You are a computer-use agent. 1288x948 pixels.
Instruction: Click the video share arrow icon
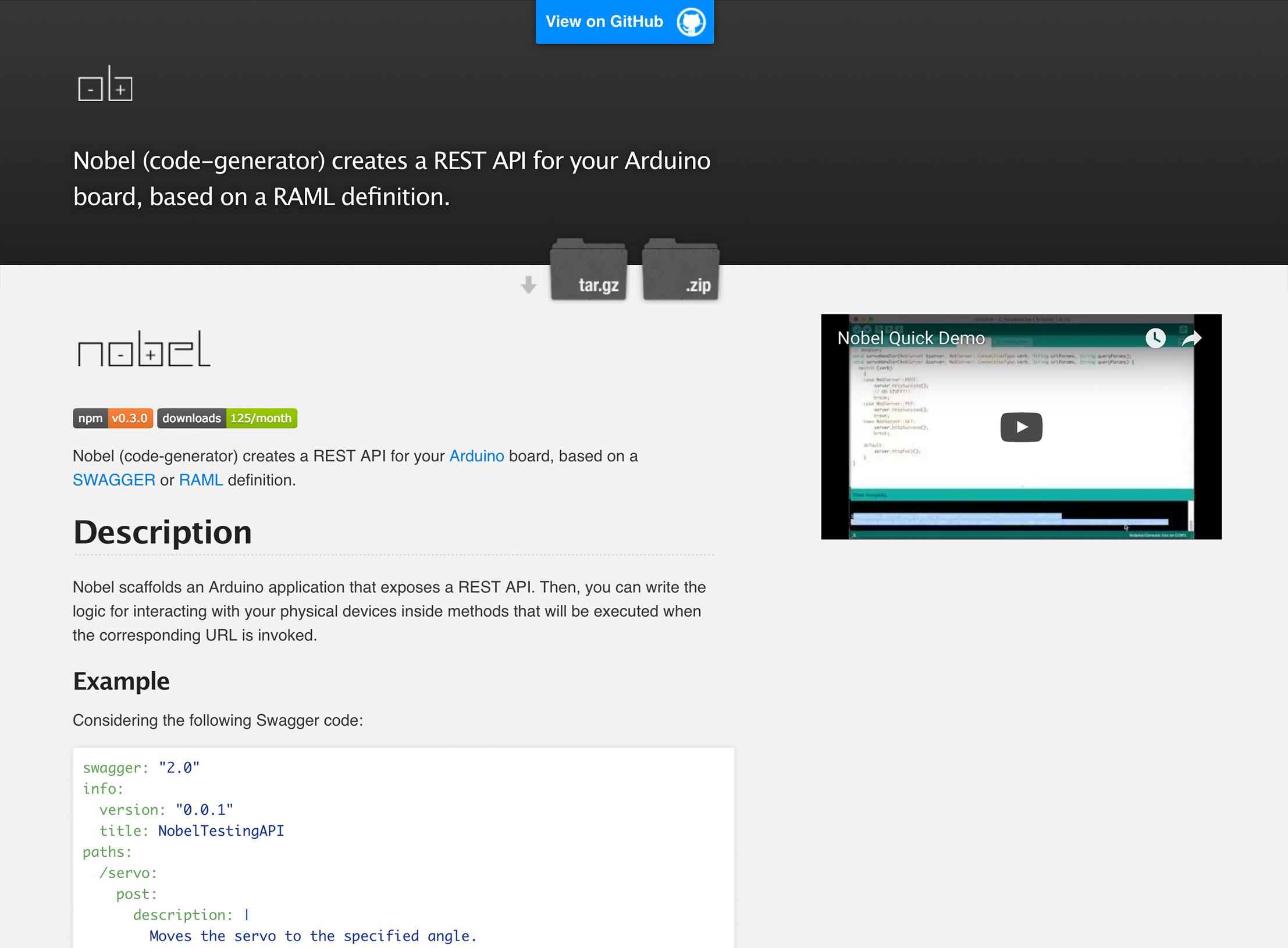1191,338
